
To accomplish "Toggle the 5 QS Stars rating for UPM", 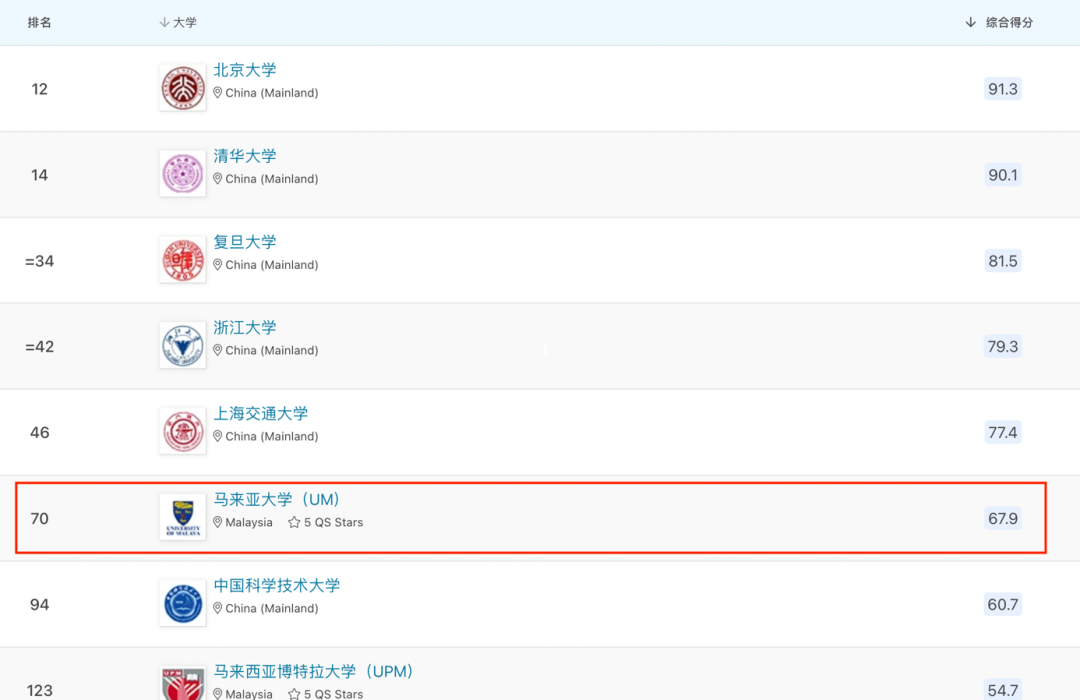I will [292, 693].
